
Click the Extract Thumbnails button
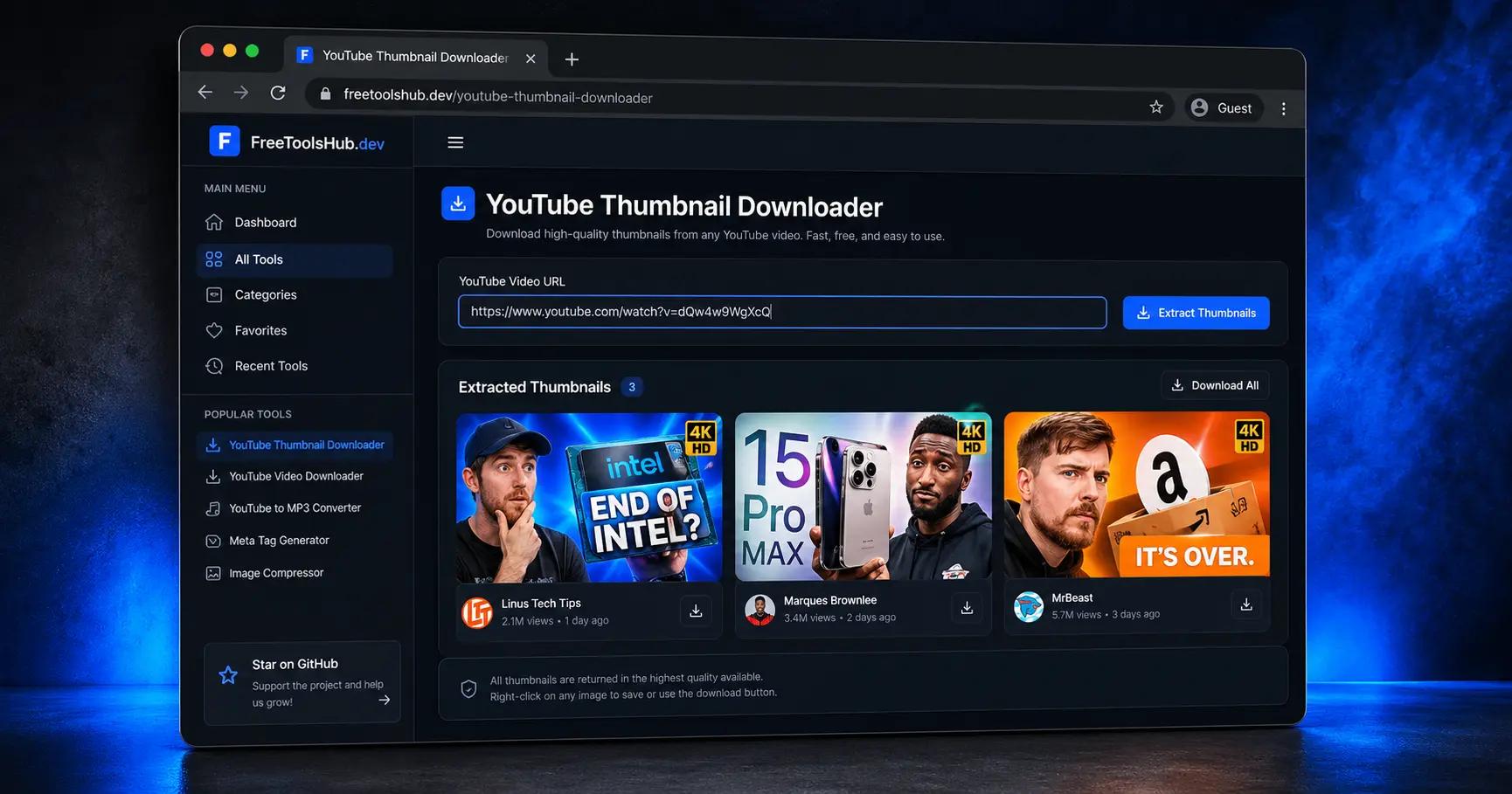pyautogui.click(x=1196, y=313)
